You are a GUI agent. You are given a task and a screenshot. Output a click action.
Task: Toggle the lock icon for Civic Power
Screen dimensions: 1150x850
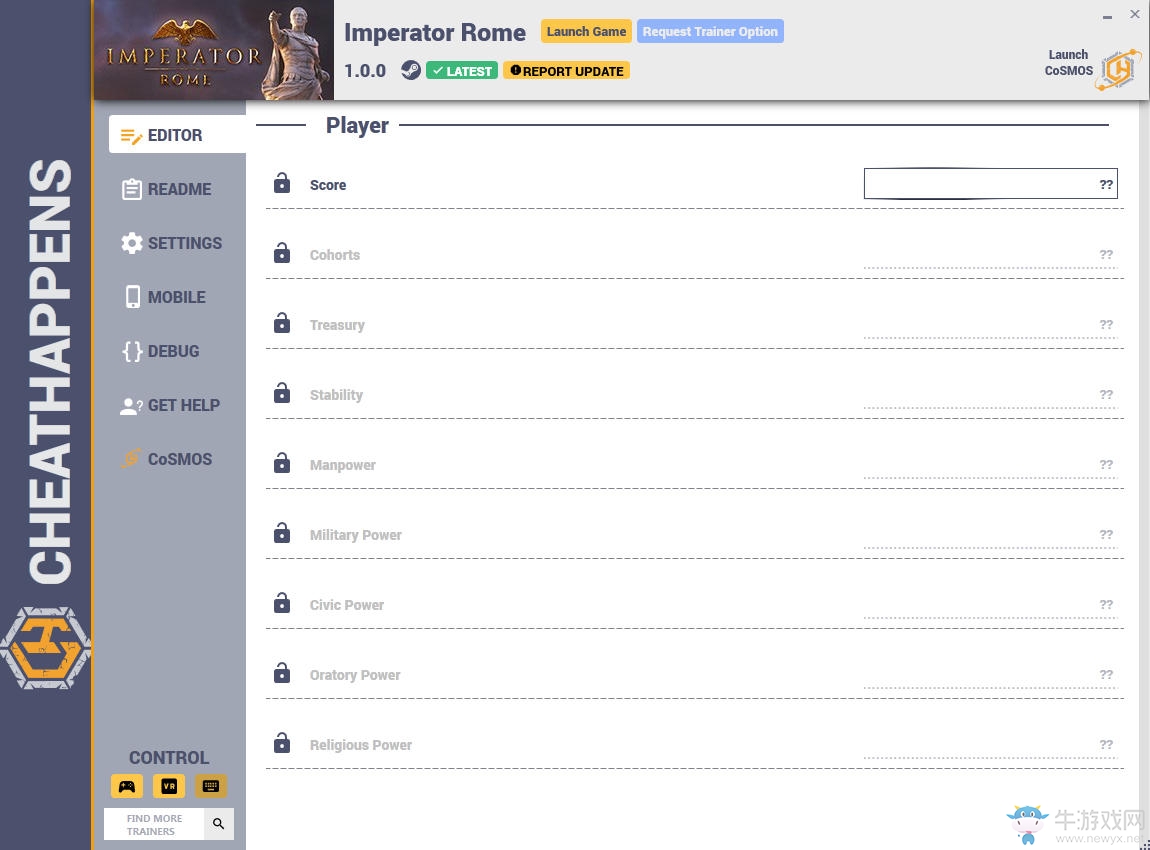(282, 604)
